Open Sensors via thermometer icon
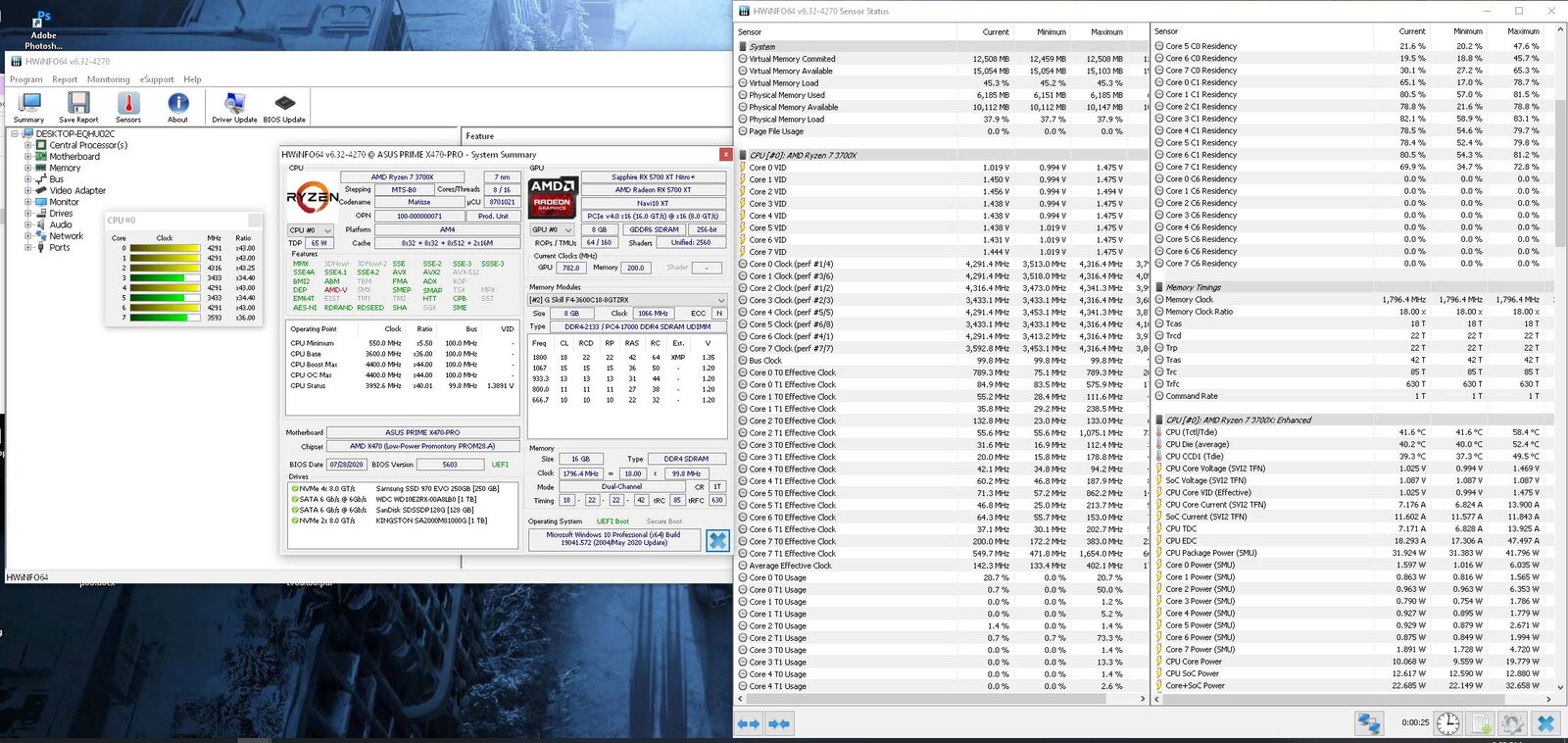Image resolution: width=1568 pixels, height=743 pixels. (x=128, y=104)
